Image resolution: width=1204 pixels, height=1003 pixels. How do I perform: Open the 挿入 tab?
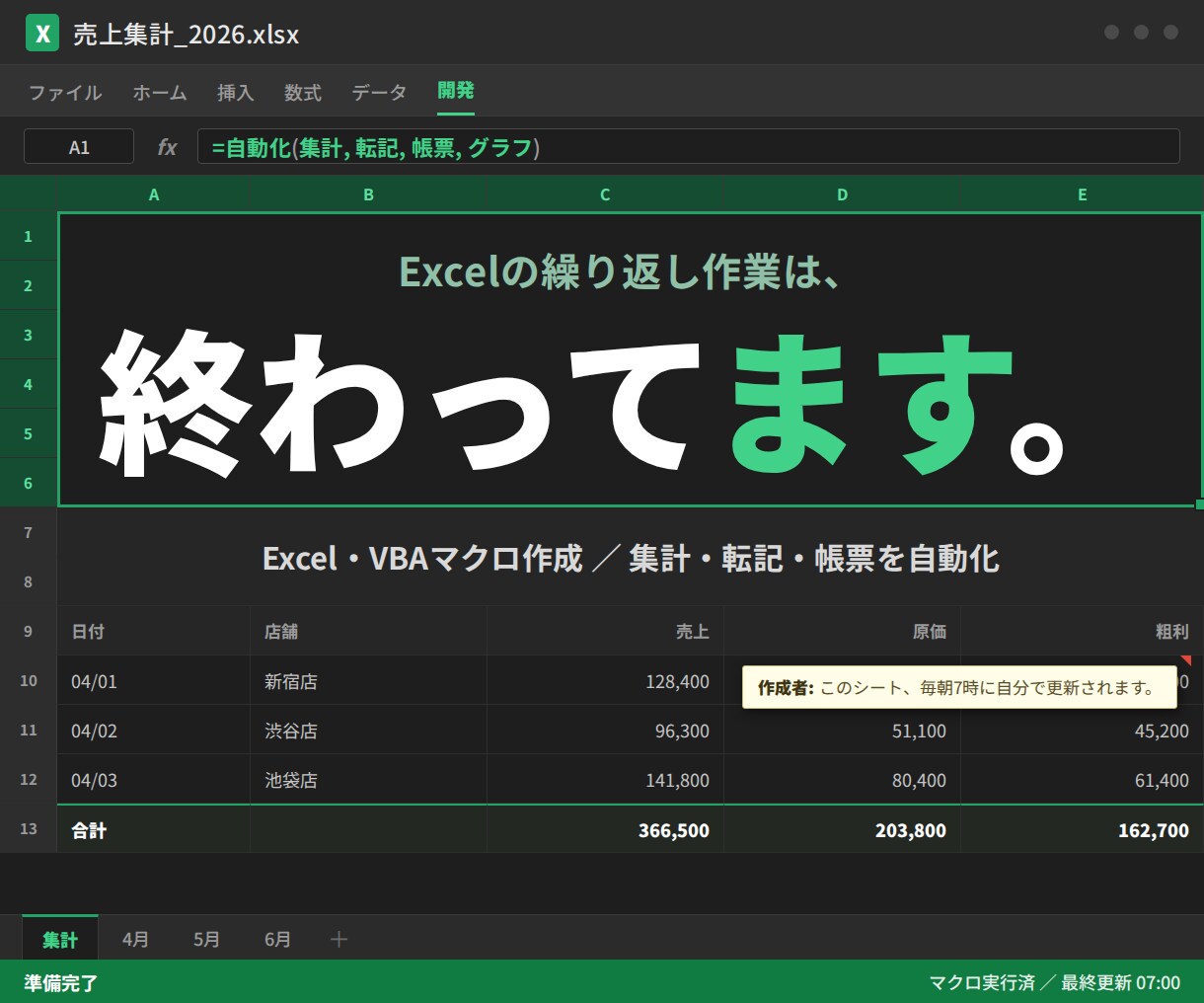click(x=236, y=93)
